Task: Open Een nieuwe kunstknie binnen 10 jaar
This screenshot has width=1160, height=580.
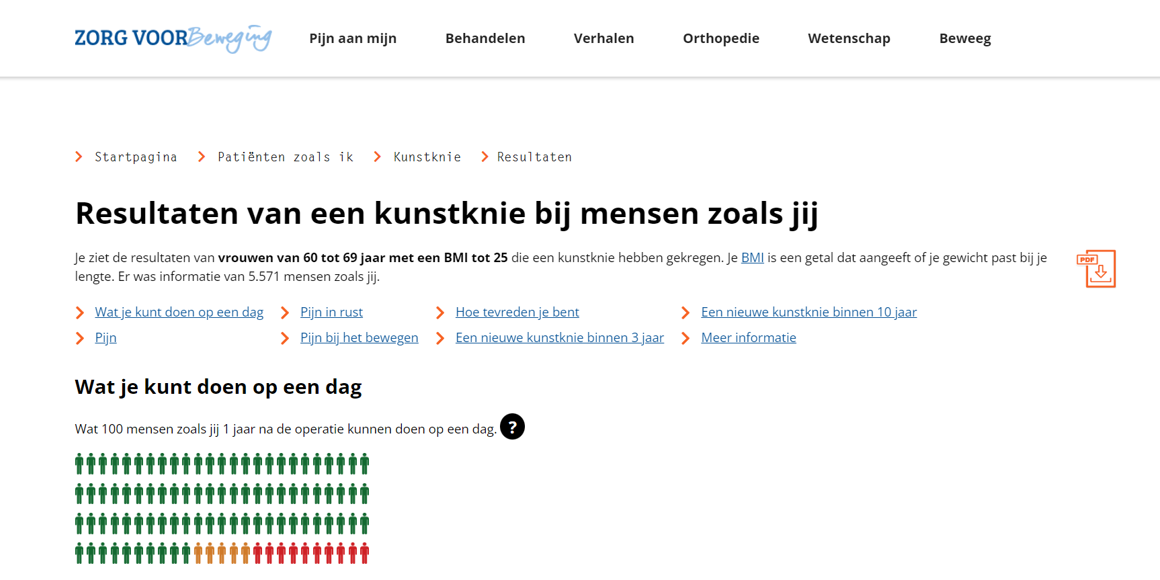Action: (x=808, y=312)
